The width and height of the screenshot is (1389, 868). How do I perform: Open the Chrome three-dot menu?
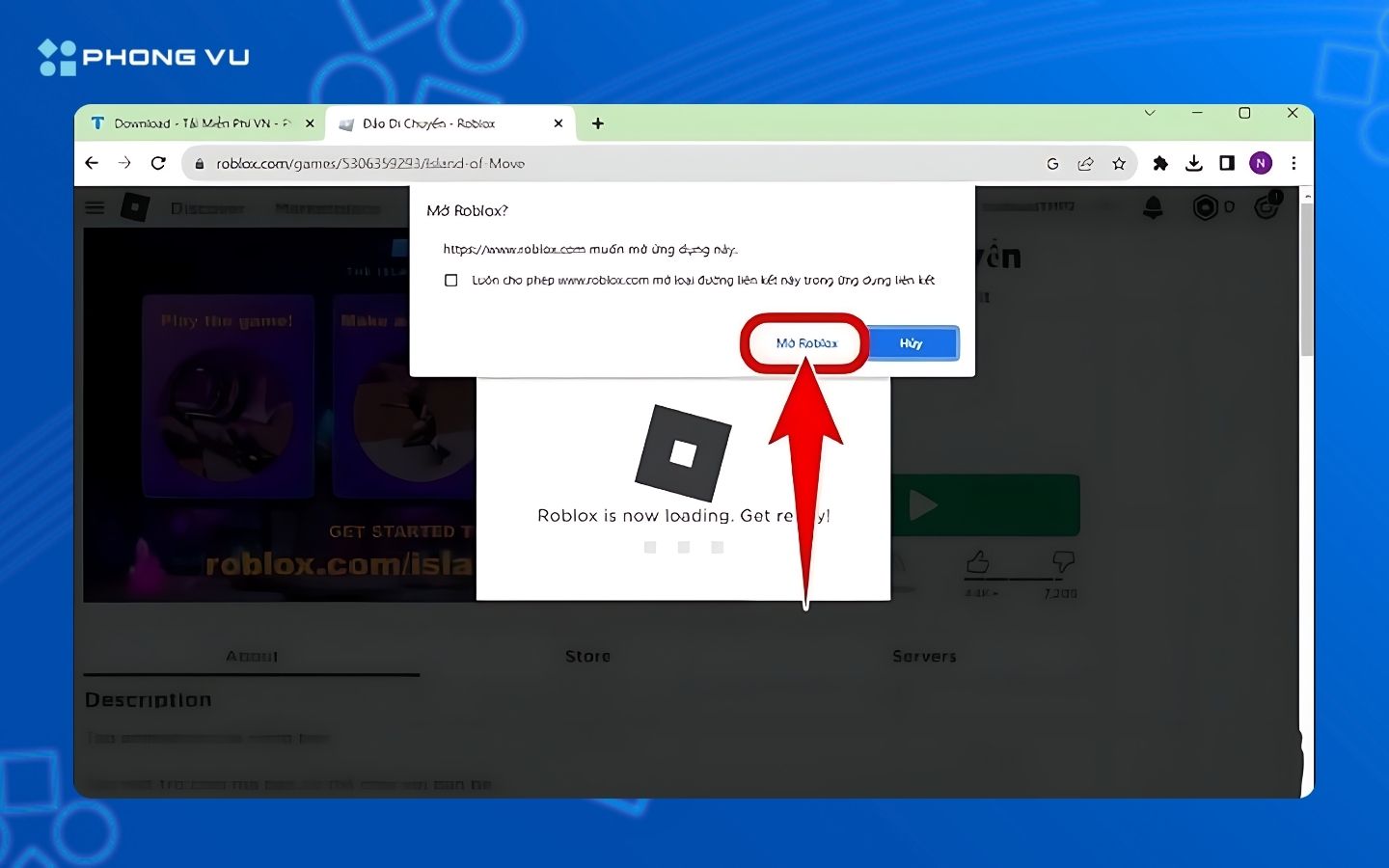tap(1294, 163)
